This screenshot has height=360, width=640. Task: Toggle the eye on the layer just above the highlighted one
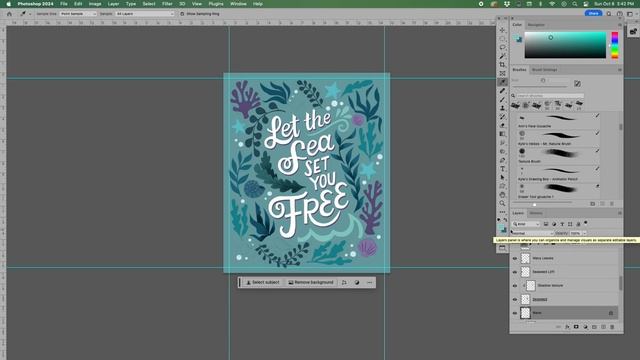(515, 300)
